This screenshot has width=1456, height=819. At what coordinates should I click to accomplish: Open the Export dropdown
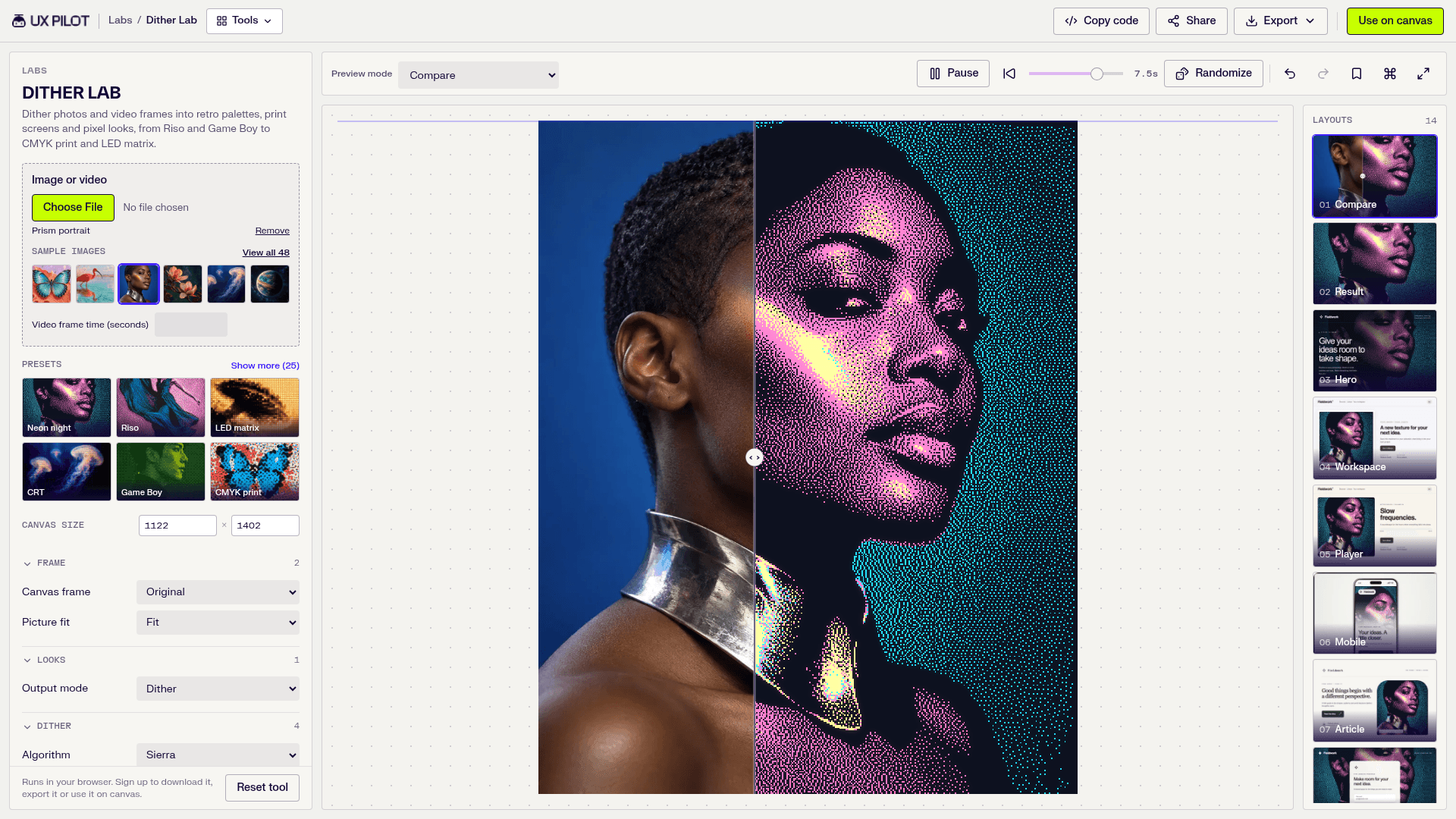1280,21
